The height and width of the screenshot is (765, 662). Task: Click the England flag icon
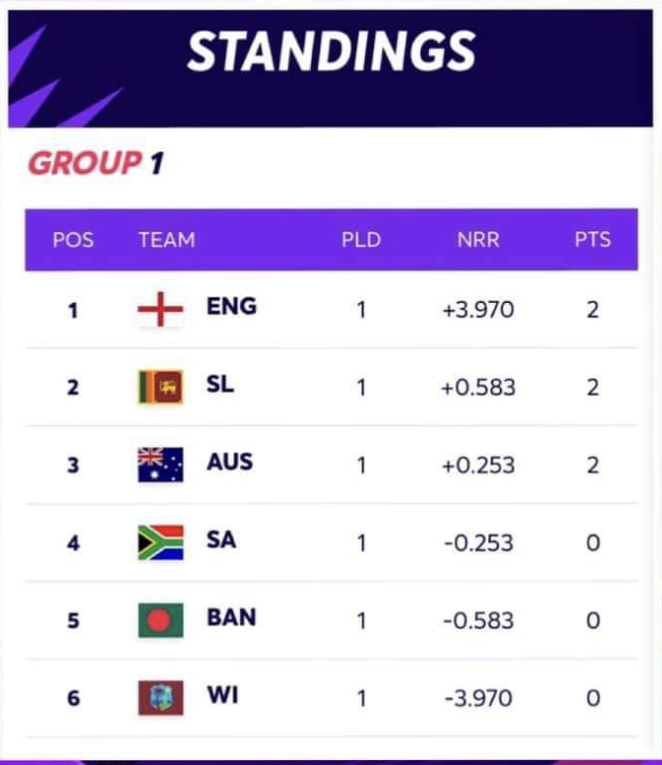[x=160, y=309]
